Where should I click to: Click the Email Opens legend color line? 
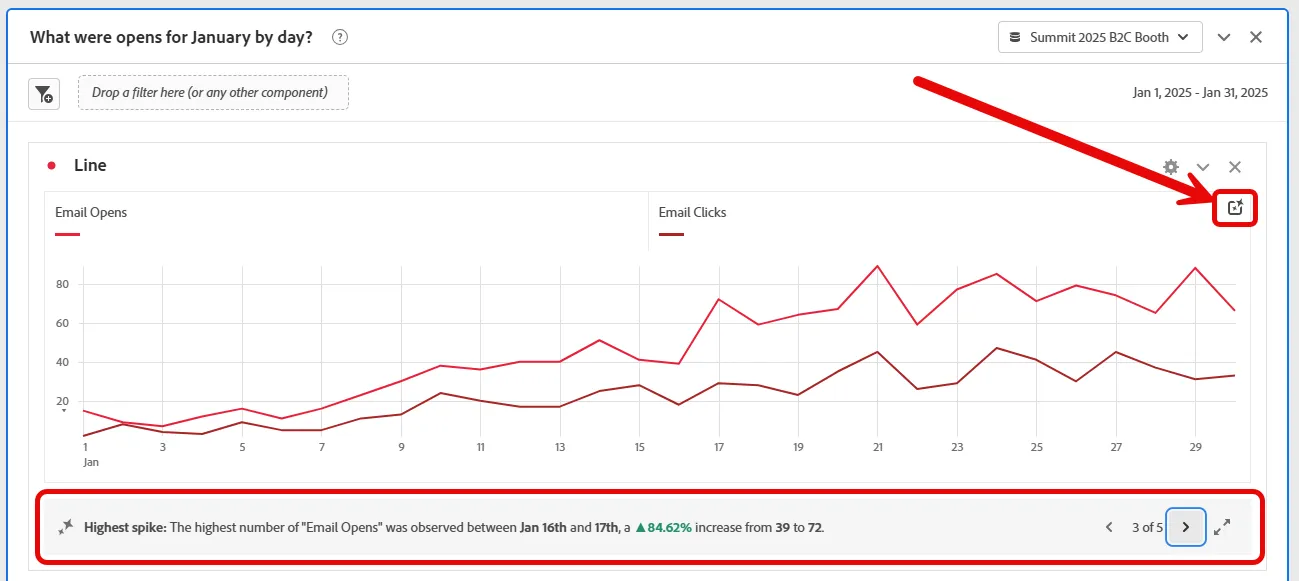click(x=67, y=235)
